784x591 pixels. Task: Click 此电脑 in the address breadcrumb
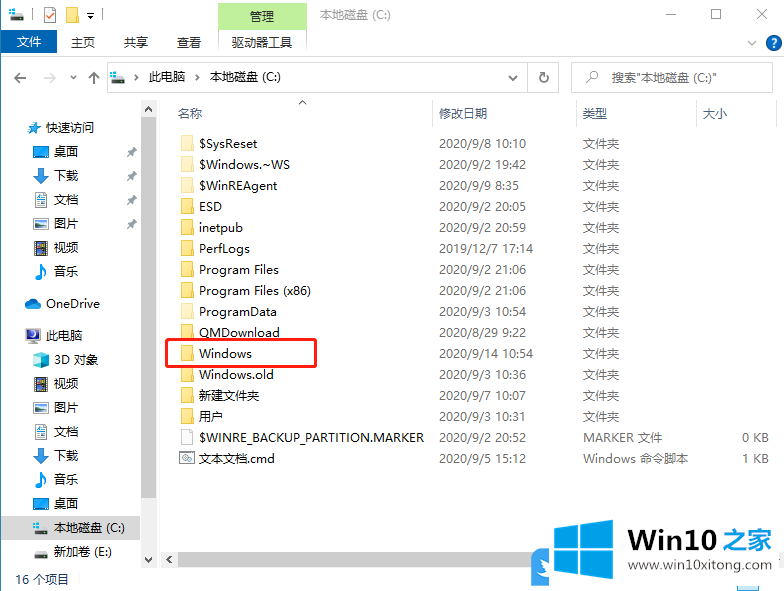pyautogui.click(x=168, y=77)
